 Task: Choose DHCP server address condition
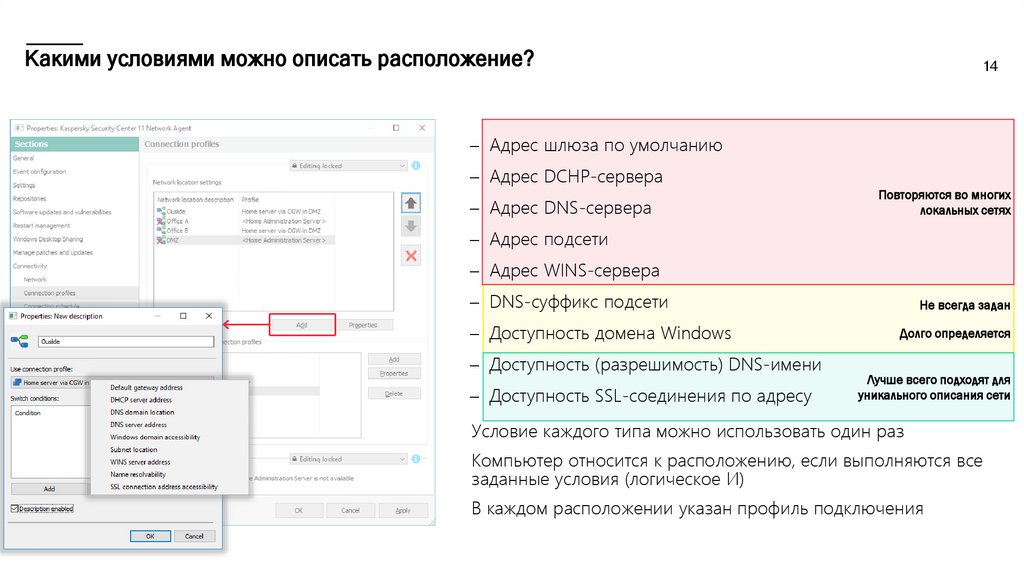coord(141,400)
